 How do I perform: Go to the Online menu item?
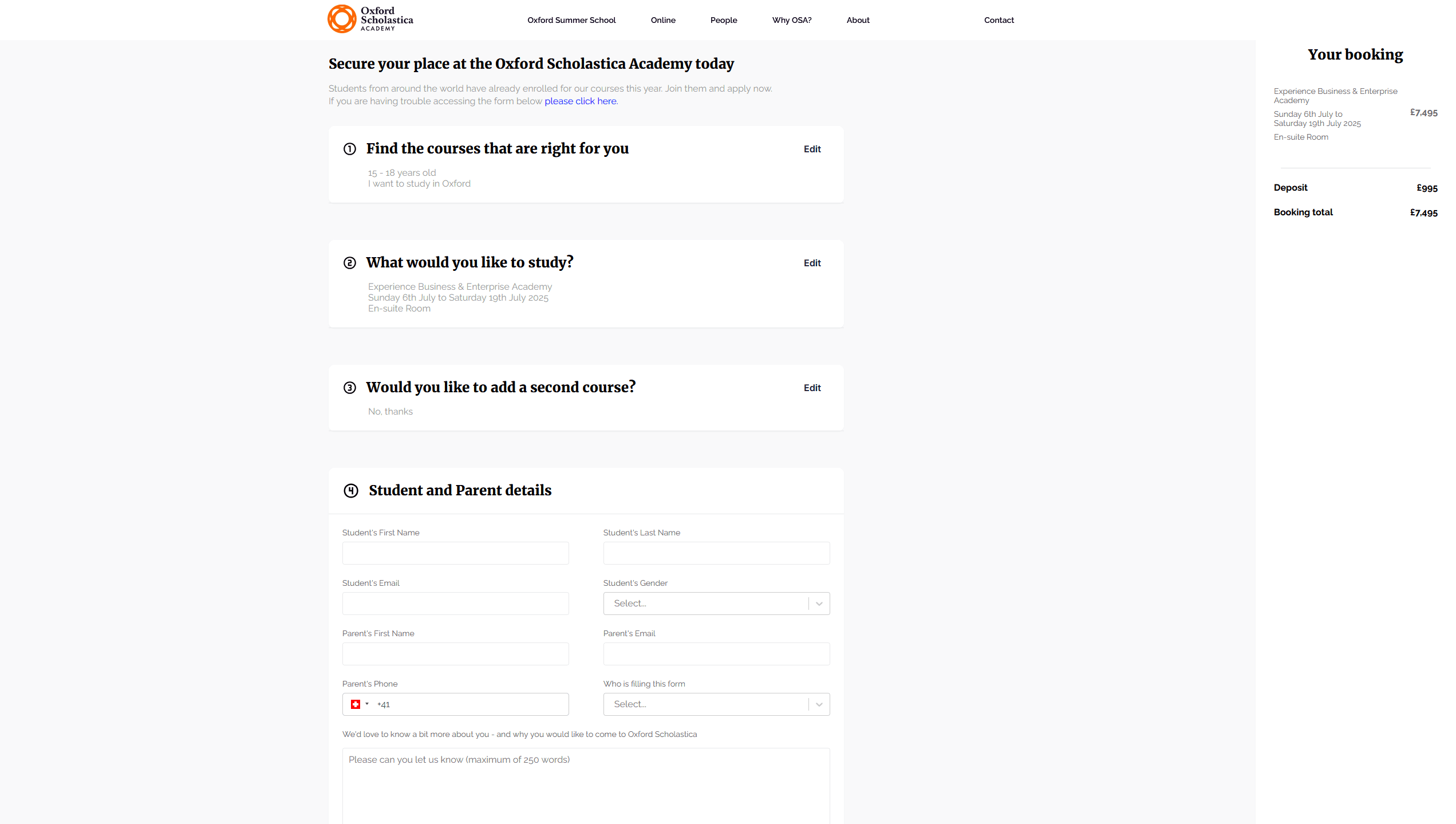663,20
